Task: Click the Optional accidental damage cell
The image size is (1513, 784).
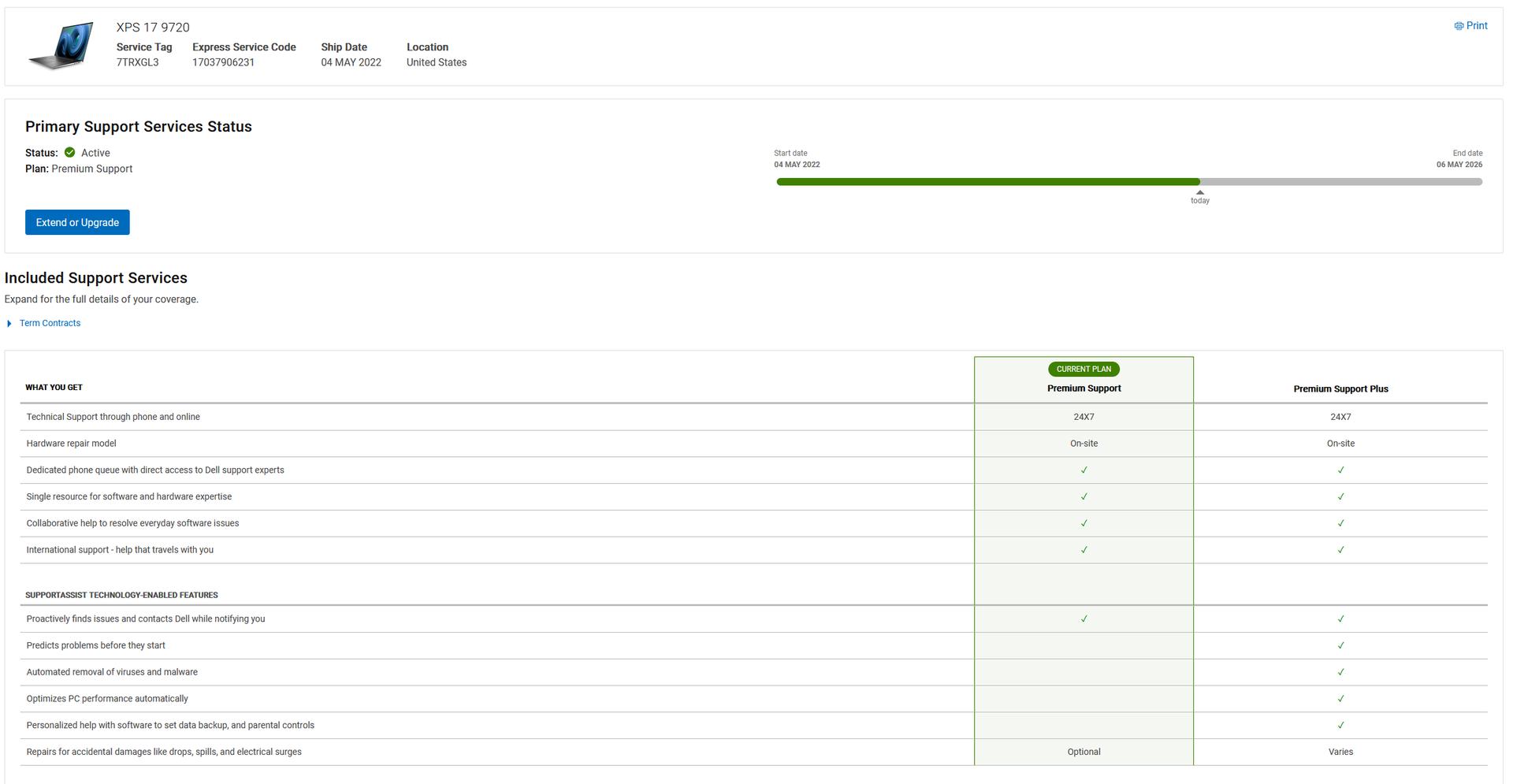Action: coord(1084,752)
